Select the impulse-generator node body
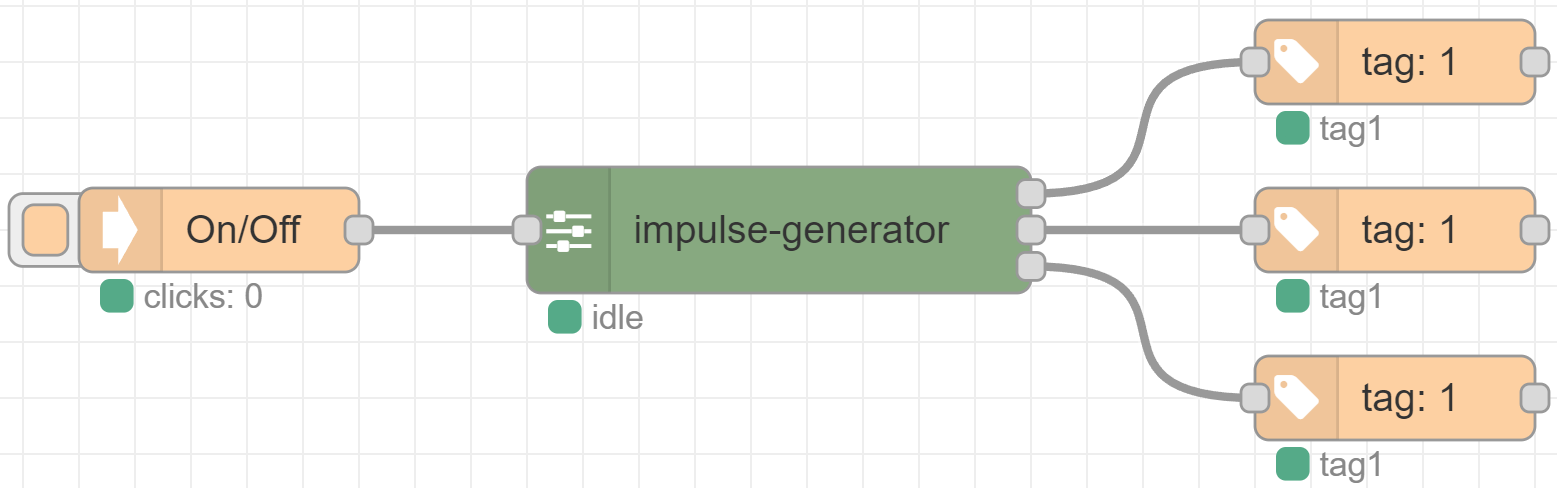The image size is (1557, 488). click(x=779, y=230)
